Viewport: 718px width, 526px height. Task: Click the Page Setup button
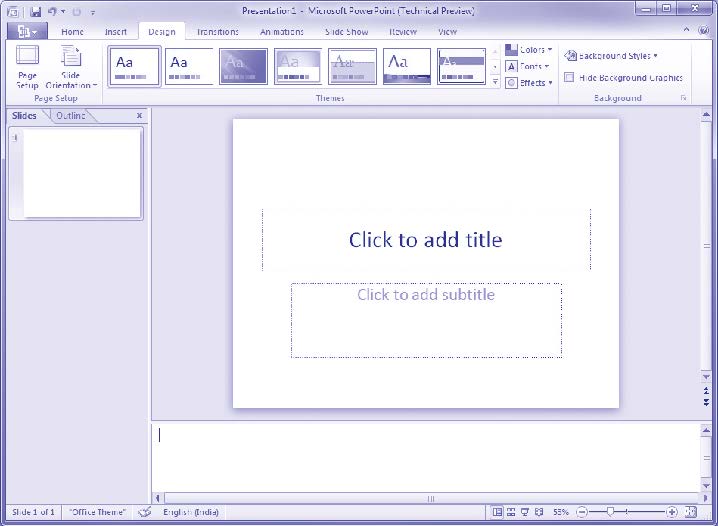click(x=27, y=67)
